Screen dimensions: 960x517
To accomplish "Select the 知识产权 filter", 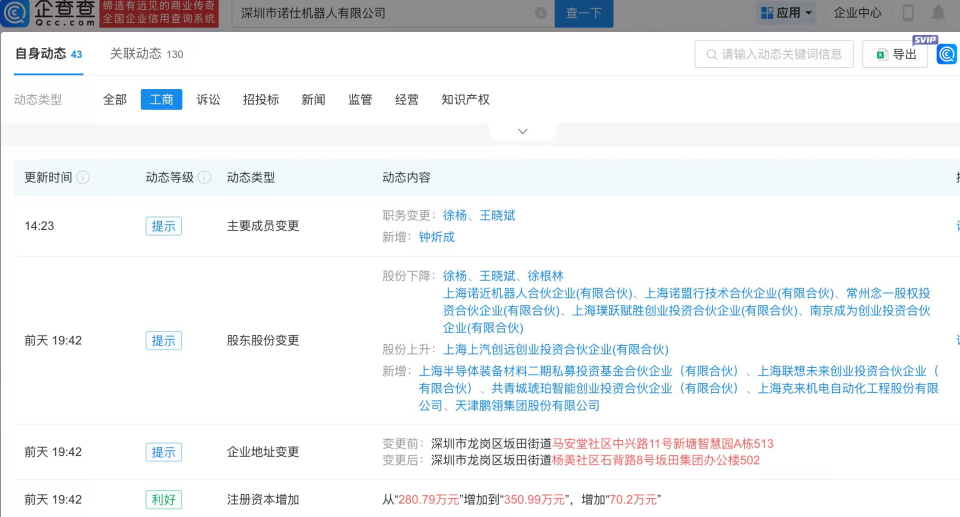I will (465, 99).
